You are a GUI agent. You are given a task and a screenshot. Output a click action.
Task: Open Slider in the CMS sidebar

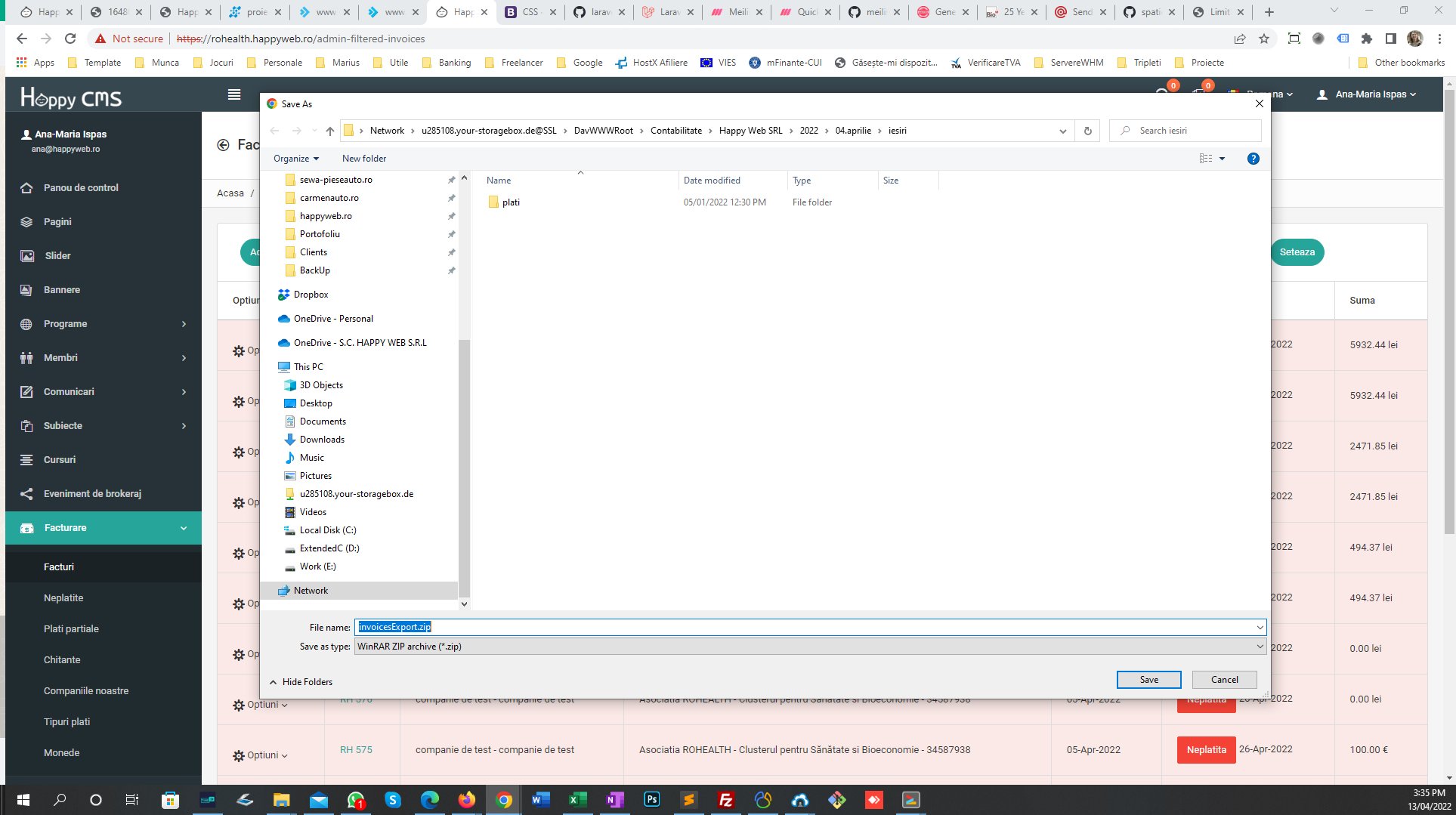click(57, 256)
